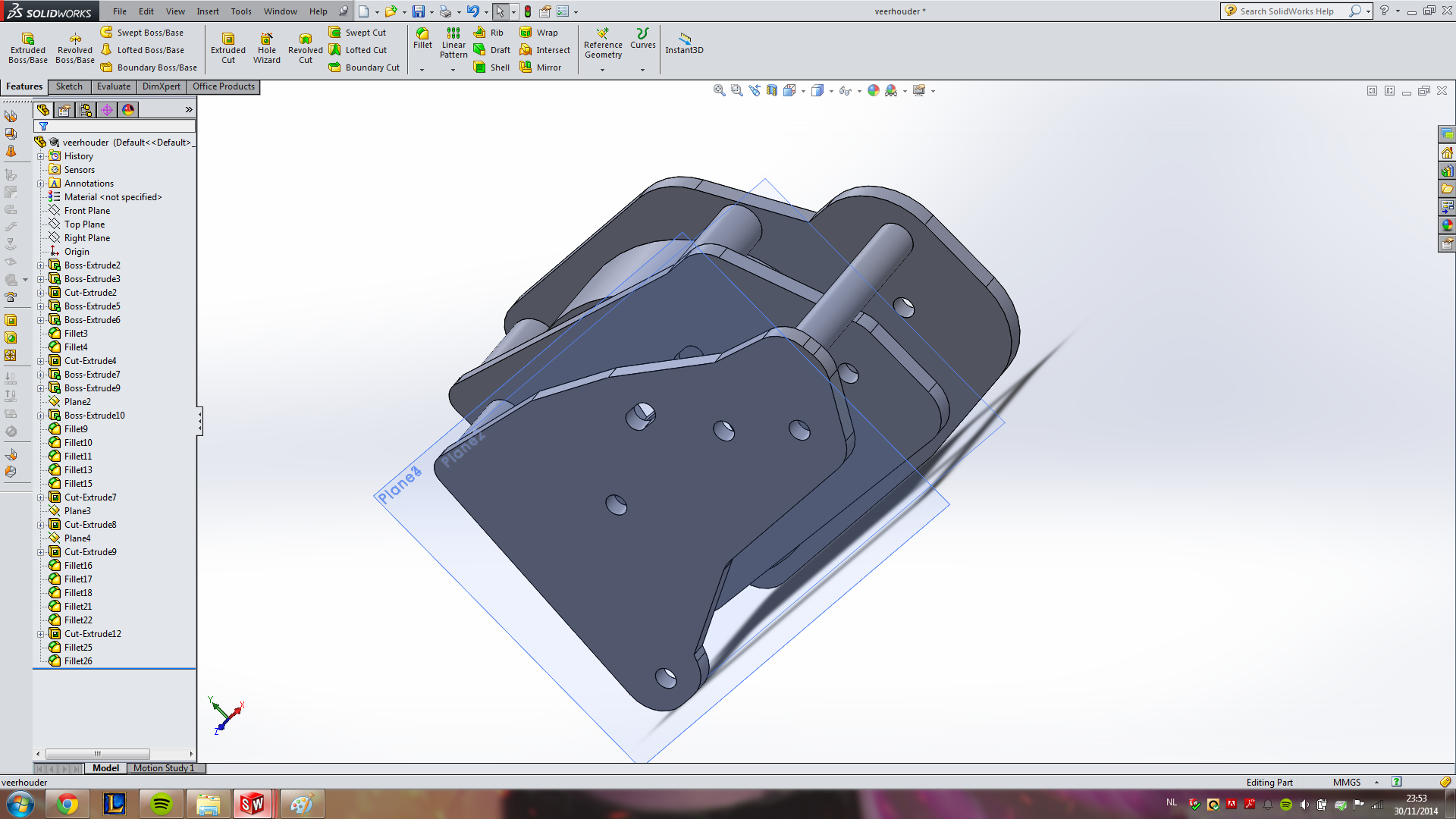Switch to Office Products tab

point(224,86)
